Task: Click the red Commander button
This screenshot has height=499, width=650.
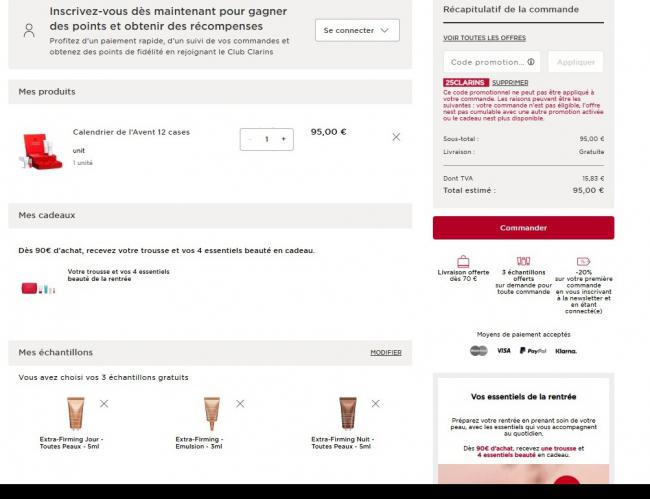Action: click(523, 228)
